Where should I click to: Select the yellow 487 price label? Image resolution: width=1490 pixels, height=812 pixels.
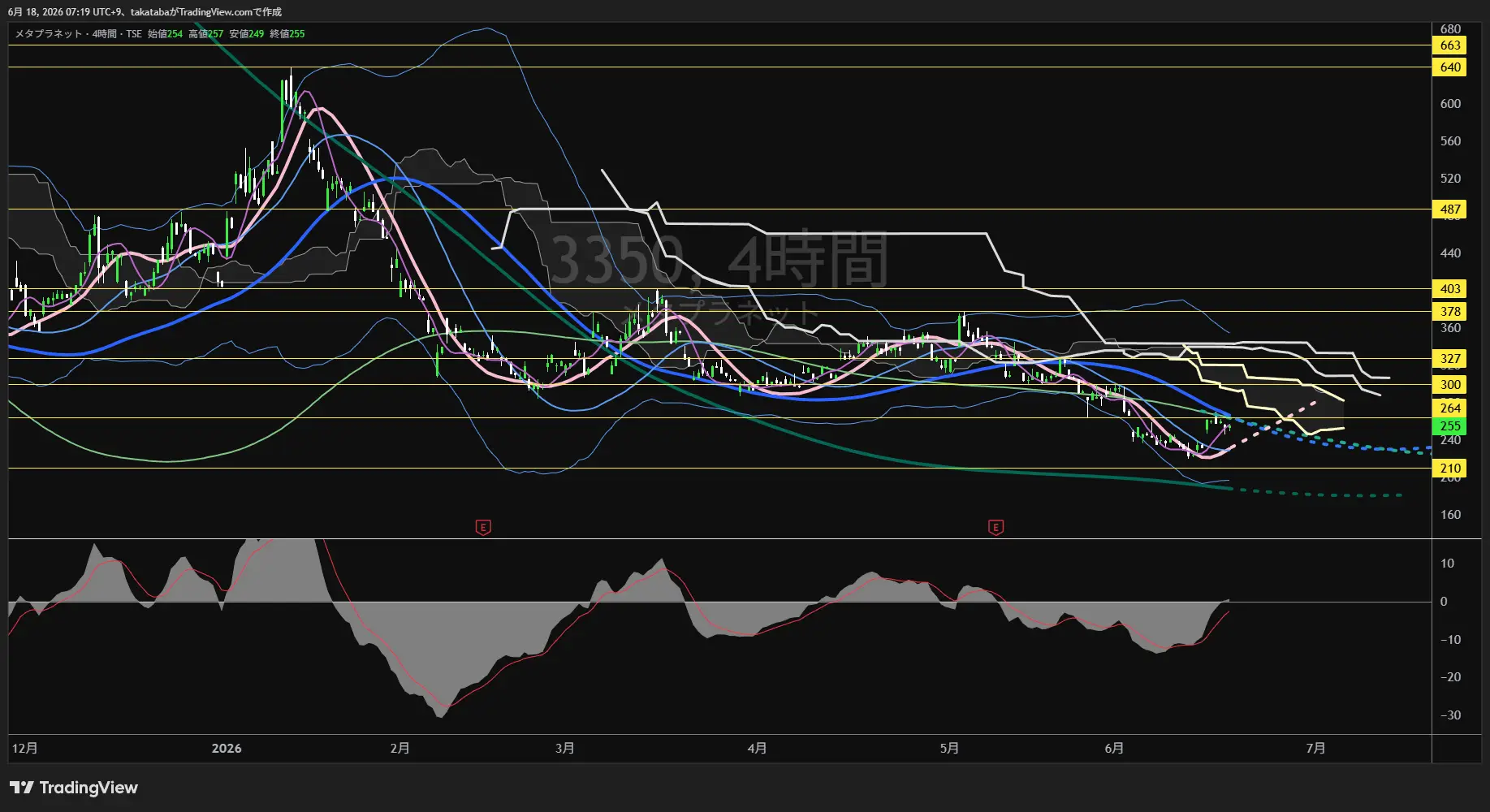pos(1450,209)
